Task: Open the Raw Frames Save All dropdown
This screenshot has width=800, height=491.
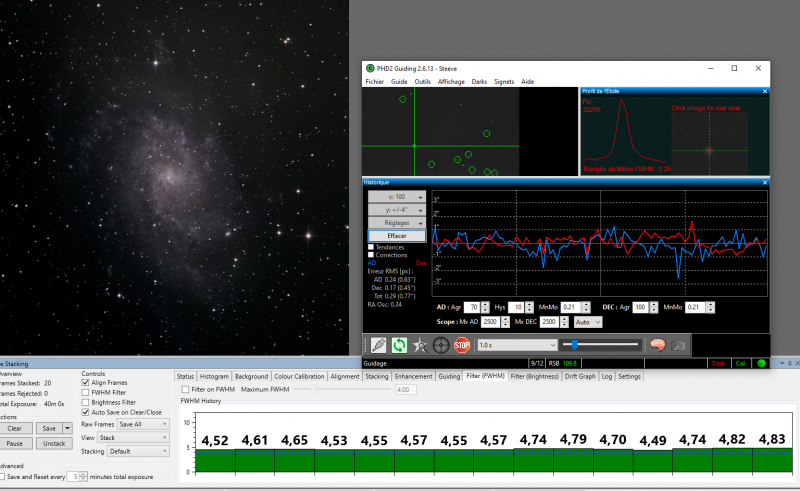Action: [x=143, y=424]
